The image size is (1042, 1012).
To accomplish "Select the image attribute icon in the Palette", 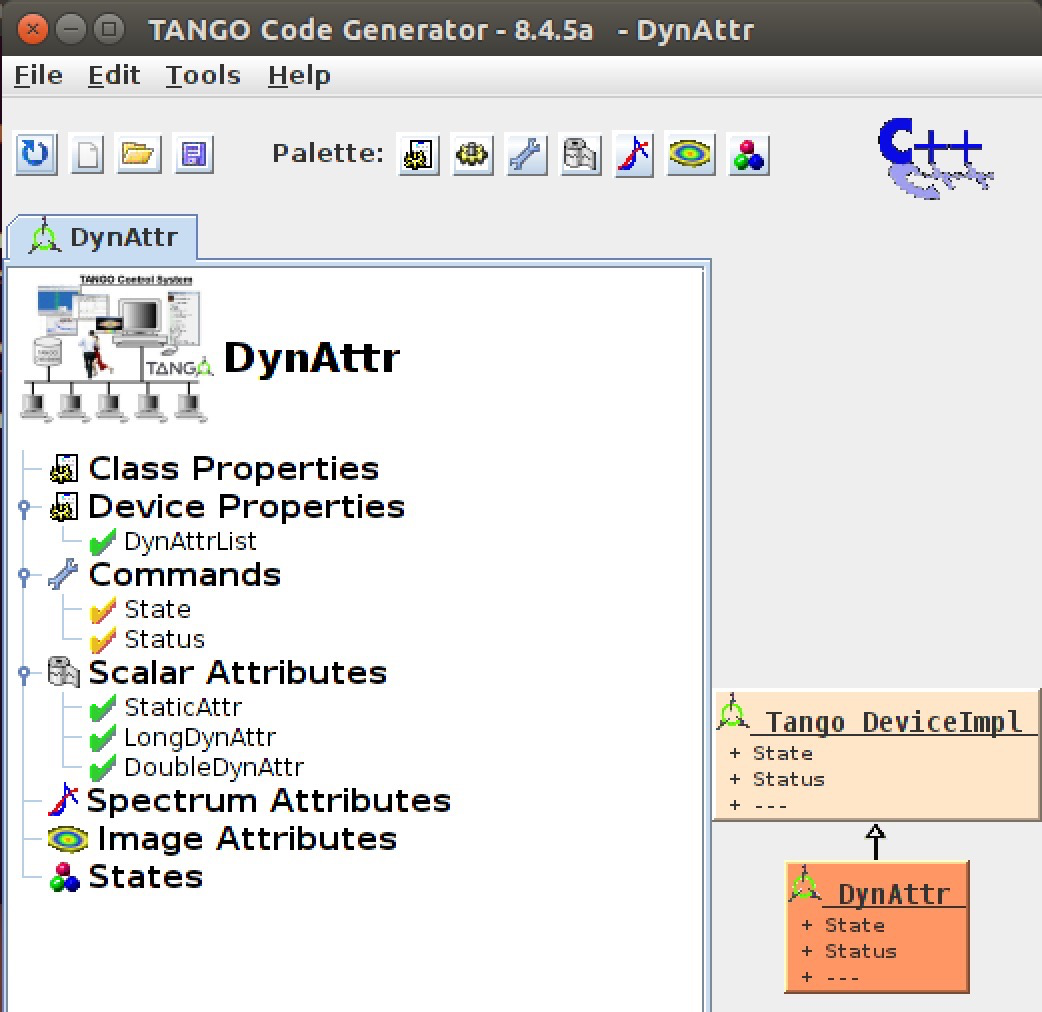I will [x=691, y=155].
